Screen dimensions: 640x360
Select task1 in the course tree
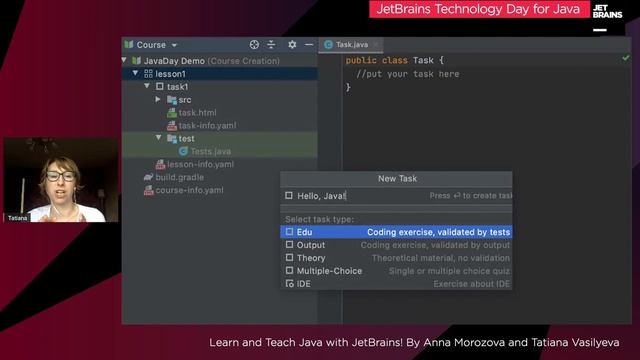tap(177, 87)
